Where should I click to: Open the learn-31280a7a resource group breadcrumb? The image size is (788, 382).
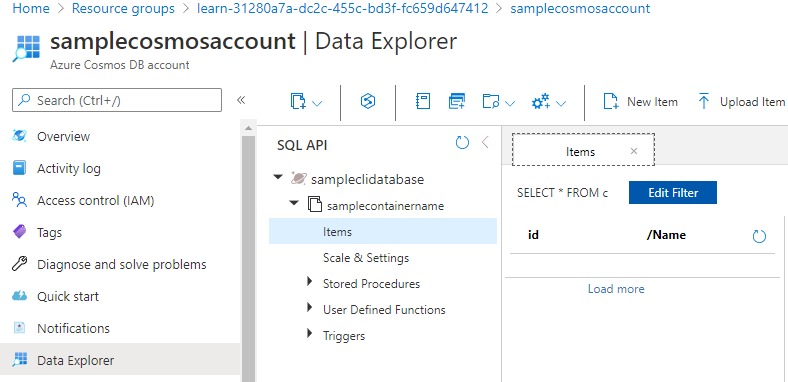point(342,9)
